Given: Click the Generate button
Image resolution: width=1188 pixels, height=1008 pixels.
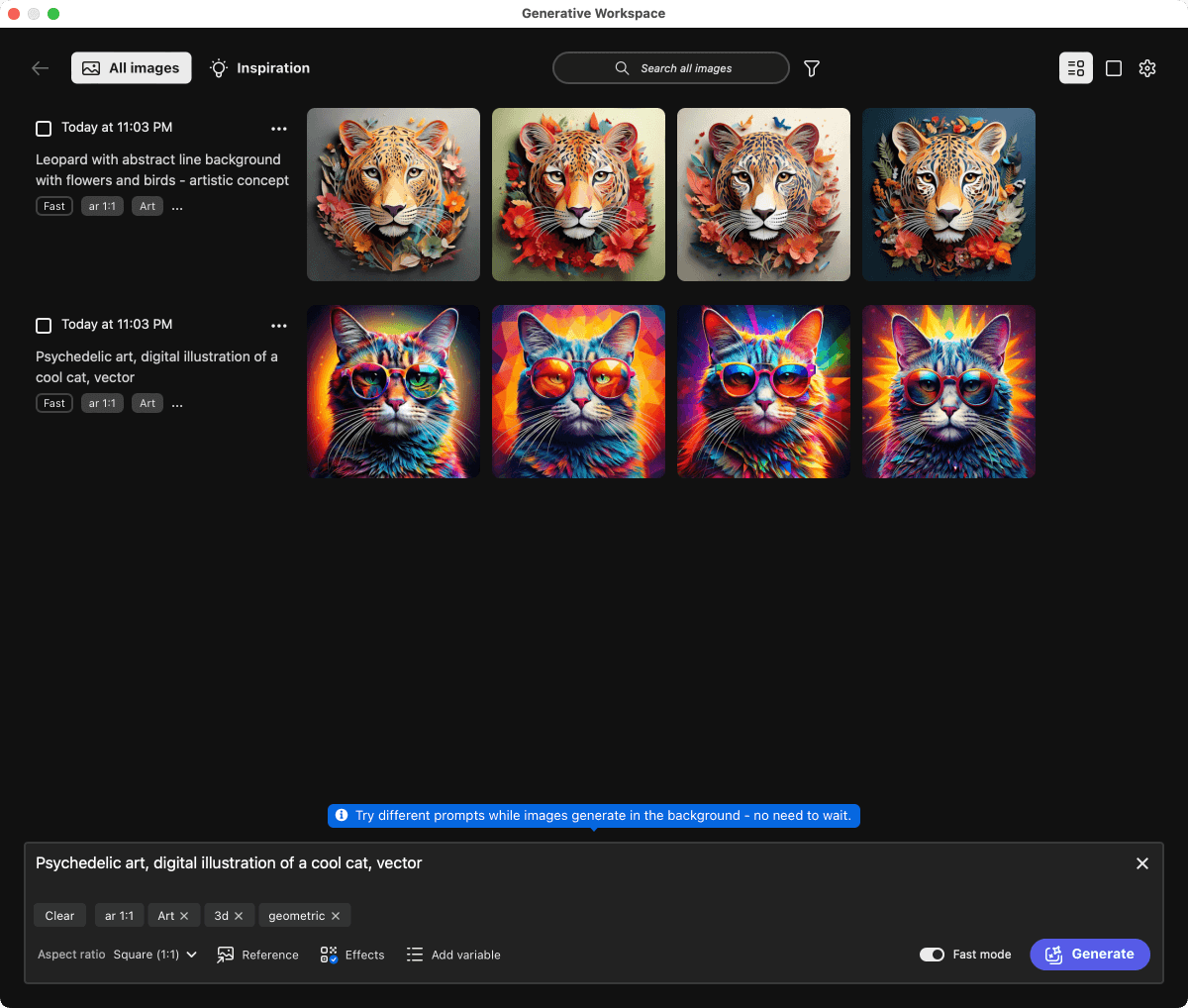Looking at the screenshot, I should (1090, 955).
